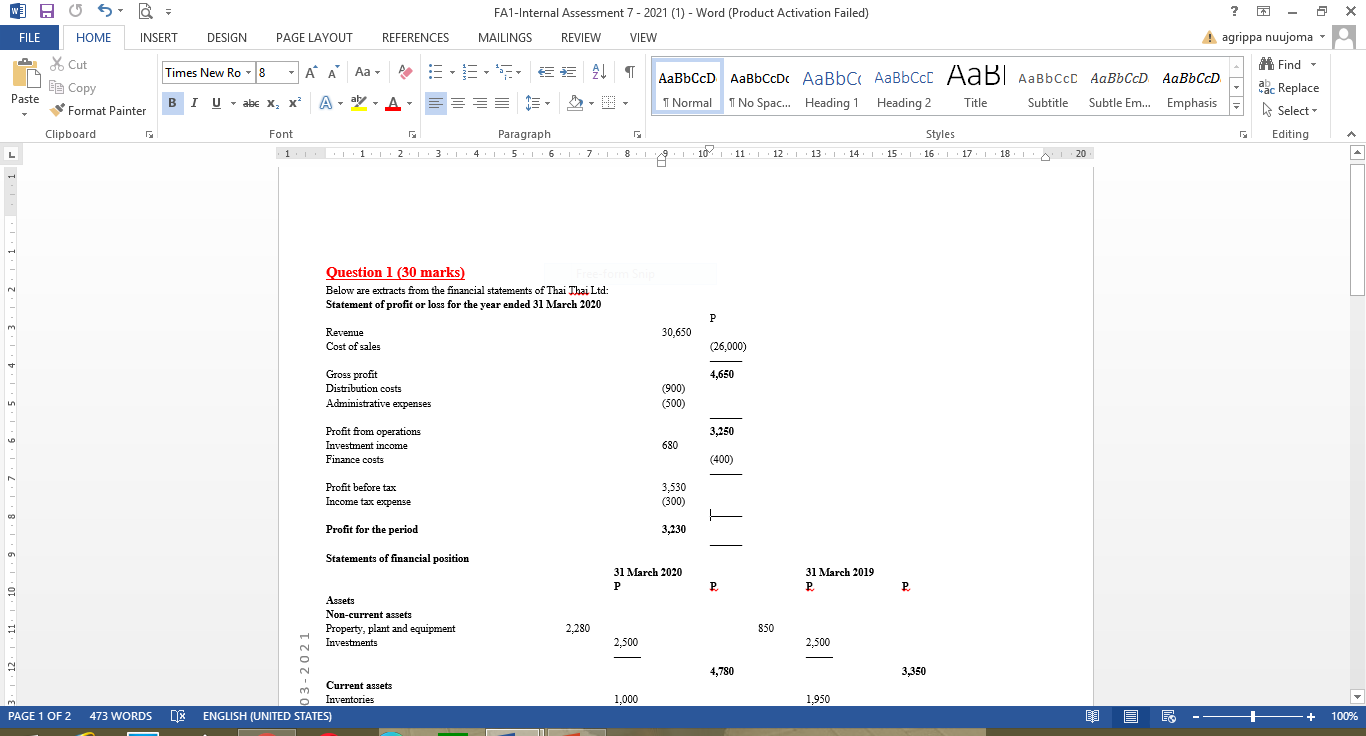Open the 473 WORDS word count
Screen dimensions: 1366x736
[x=121, y=716]
